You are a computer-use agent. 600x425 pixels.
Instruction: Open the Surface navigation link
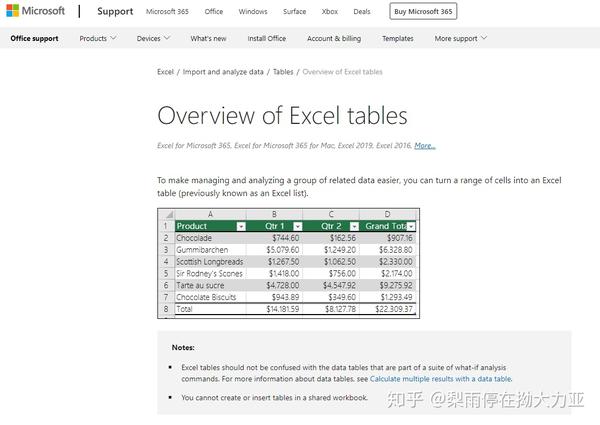(x=294, y=11)
